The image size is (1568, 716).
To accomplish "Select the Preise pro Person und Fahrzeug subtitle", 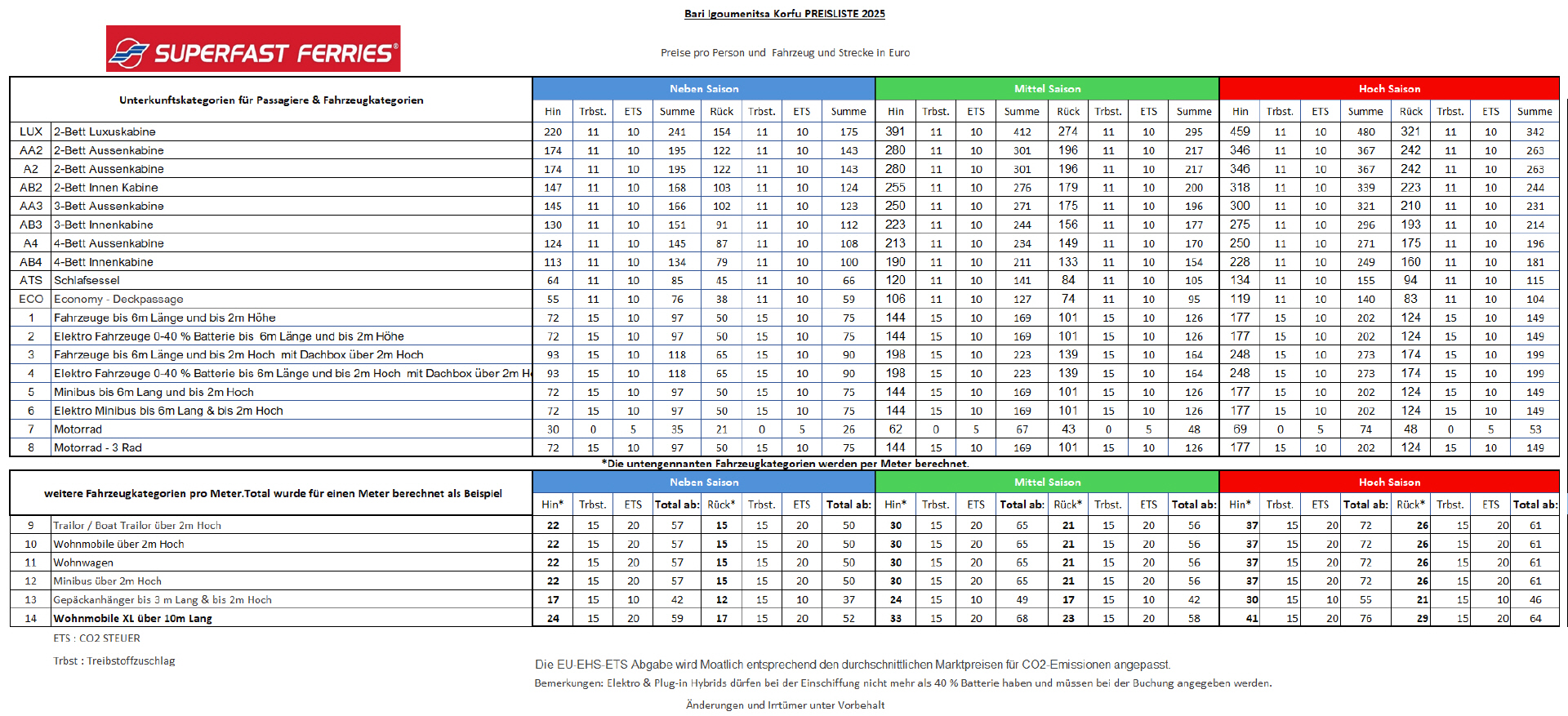I will click(x=785, y=53).
